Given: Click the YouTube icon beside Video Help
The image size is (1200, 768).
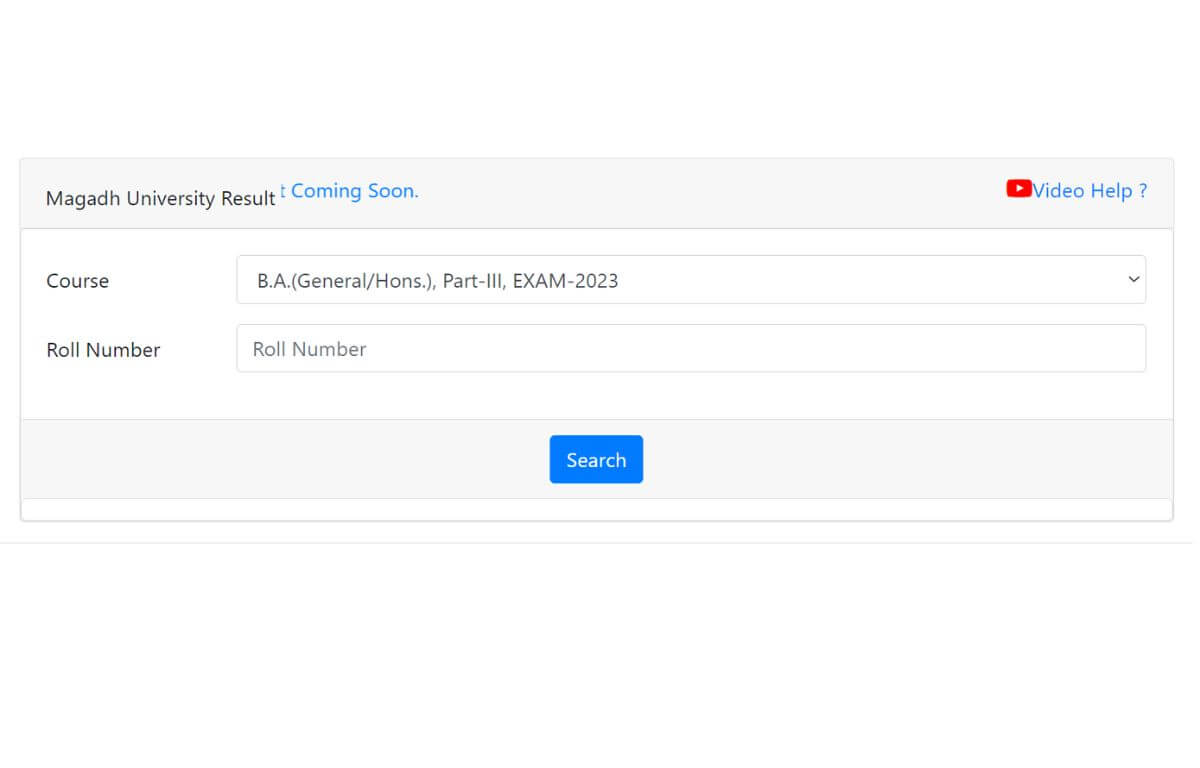Looking at the screenshot, I should 1019,188.
